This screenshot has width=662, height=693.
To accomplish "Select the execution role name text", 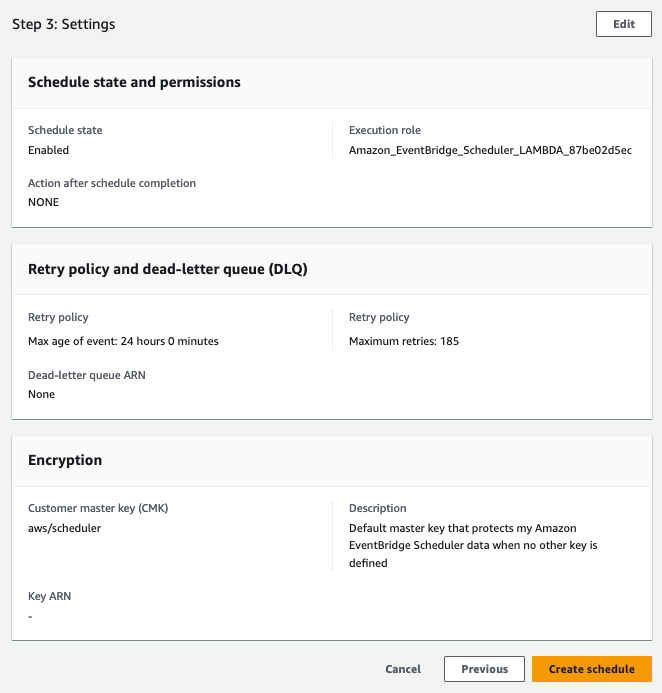I will click(490, 150).
